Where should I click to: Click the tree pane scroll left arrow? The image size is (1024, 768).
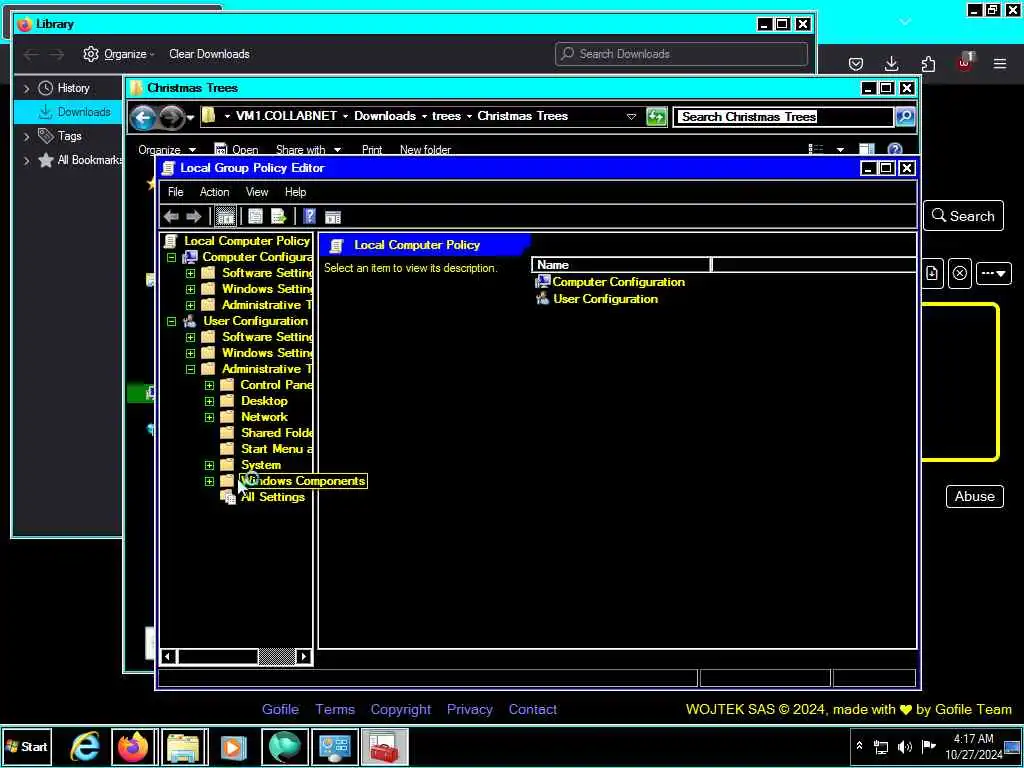click(x=168, y=656)
